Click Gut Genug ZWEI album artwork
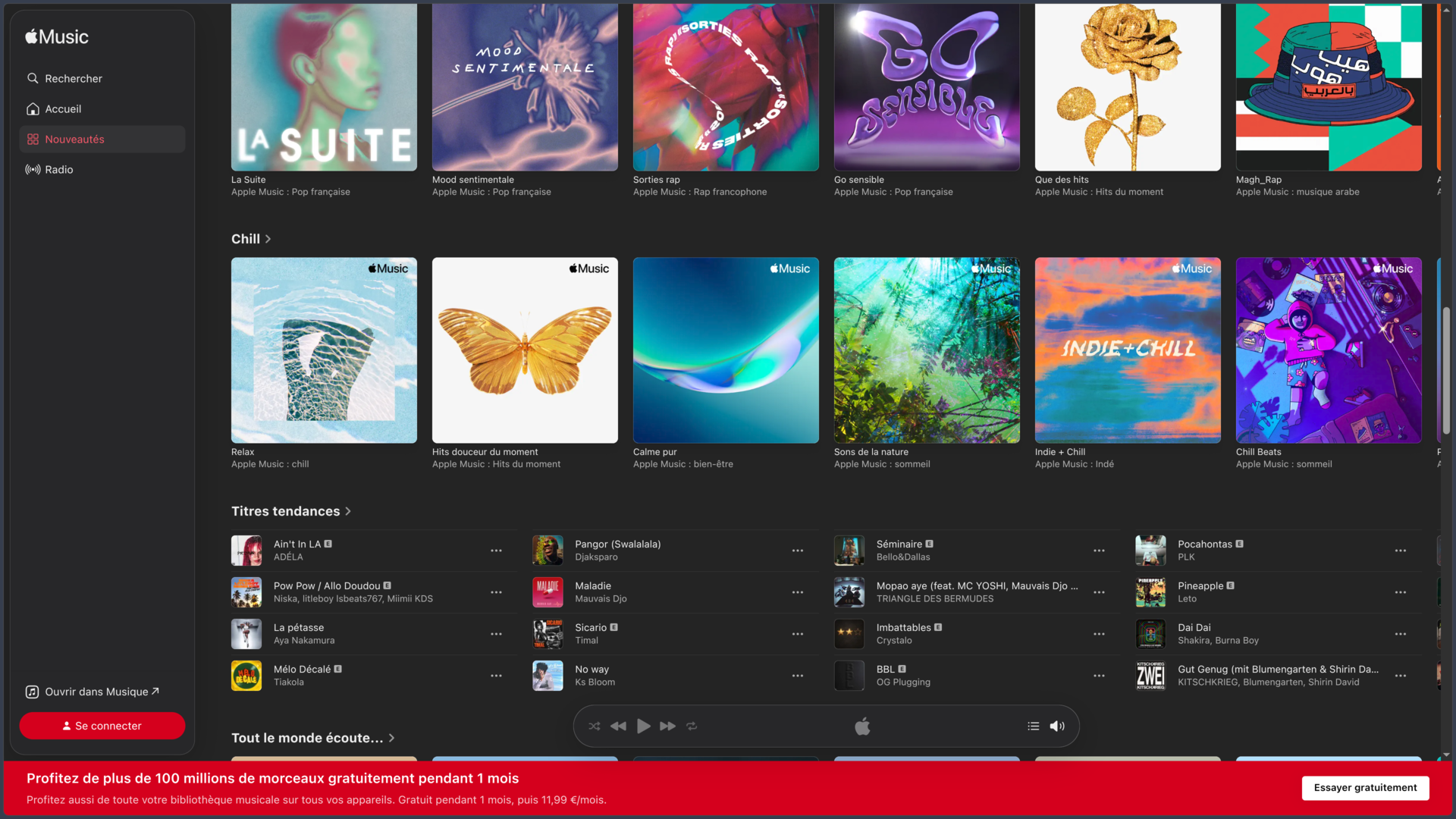The image size is (1456, 819). tap(1150, 676)
